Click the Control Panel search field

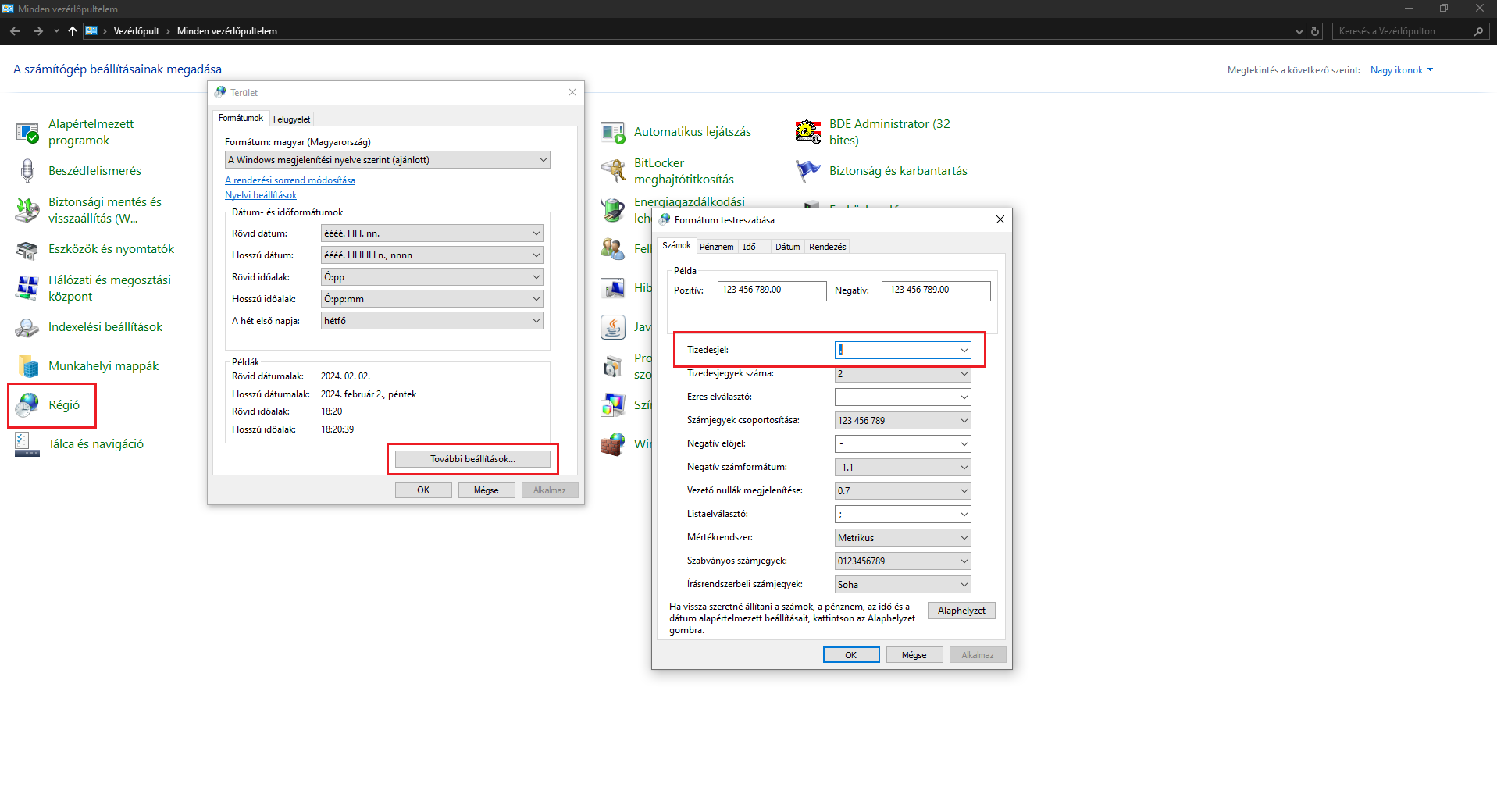coord(1402,31)
